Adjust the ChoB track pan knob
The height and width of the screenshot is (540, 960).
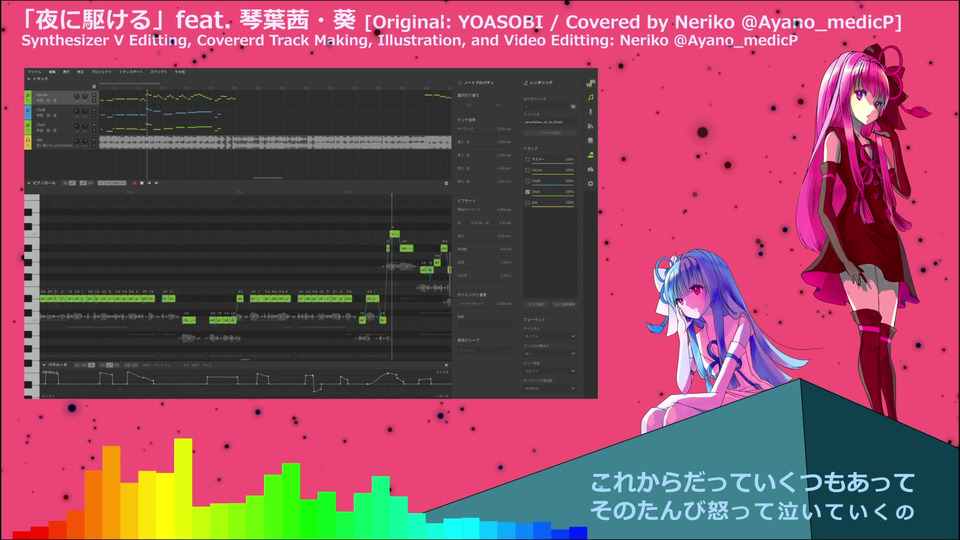coord(85,111)
